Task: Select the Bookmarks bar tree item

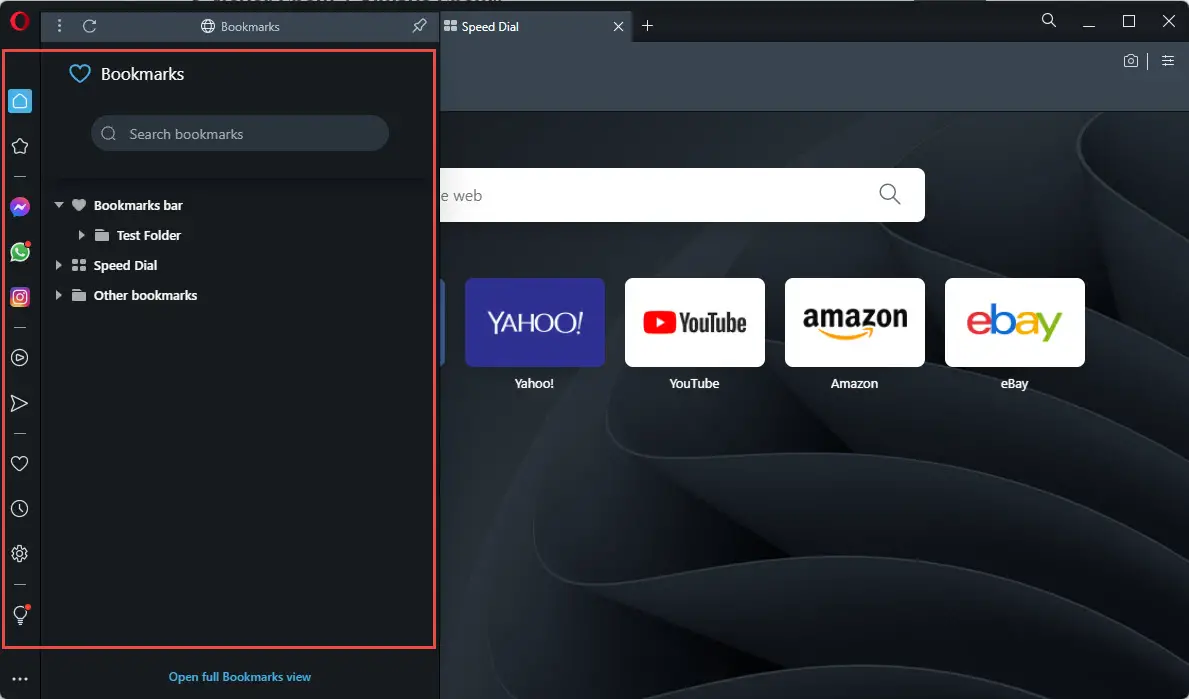Action: [138, 205]
